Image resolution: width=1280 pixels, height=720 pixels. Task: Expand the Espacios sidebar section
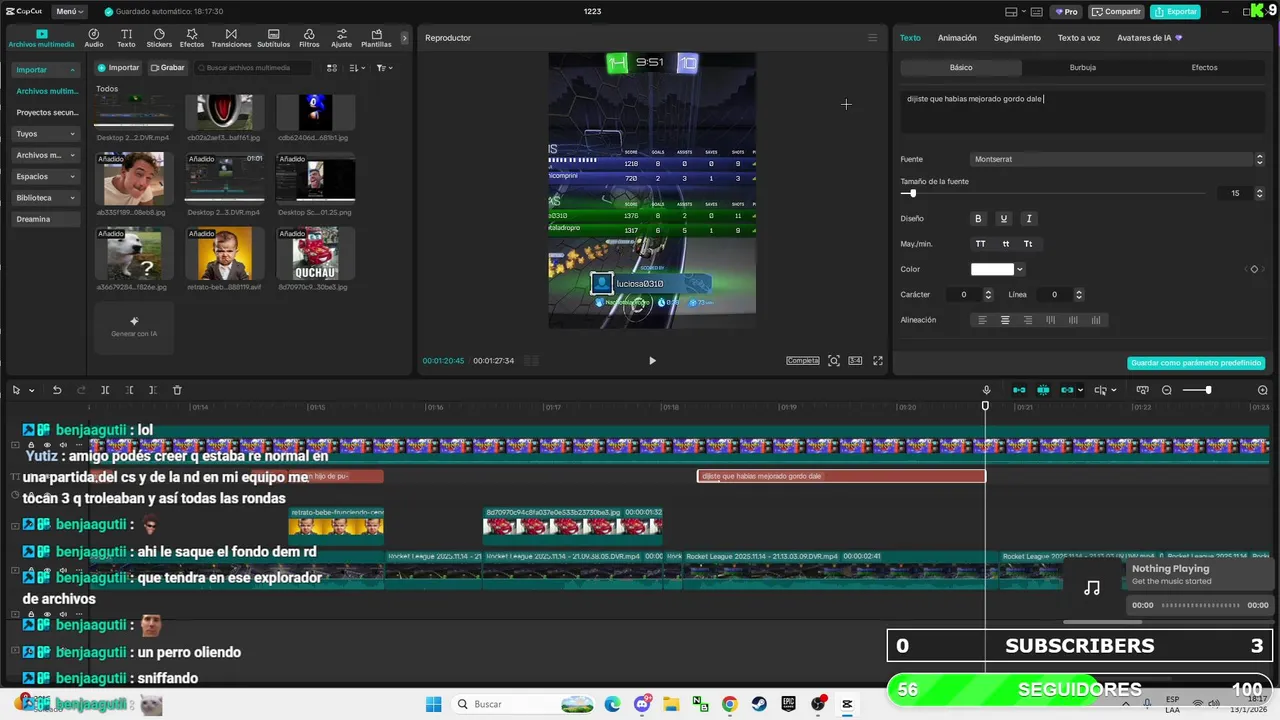click(45, 176)
